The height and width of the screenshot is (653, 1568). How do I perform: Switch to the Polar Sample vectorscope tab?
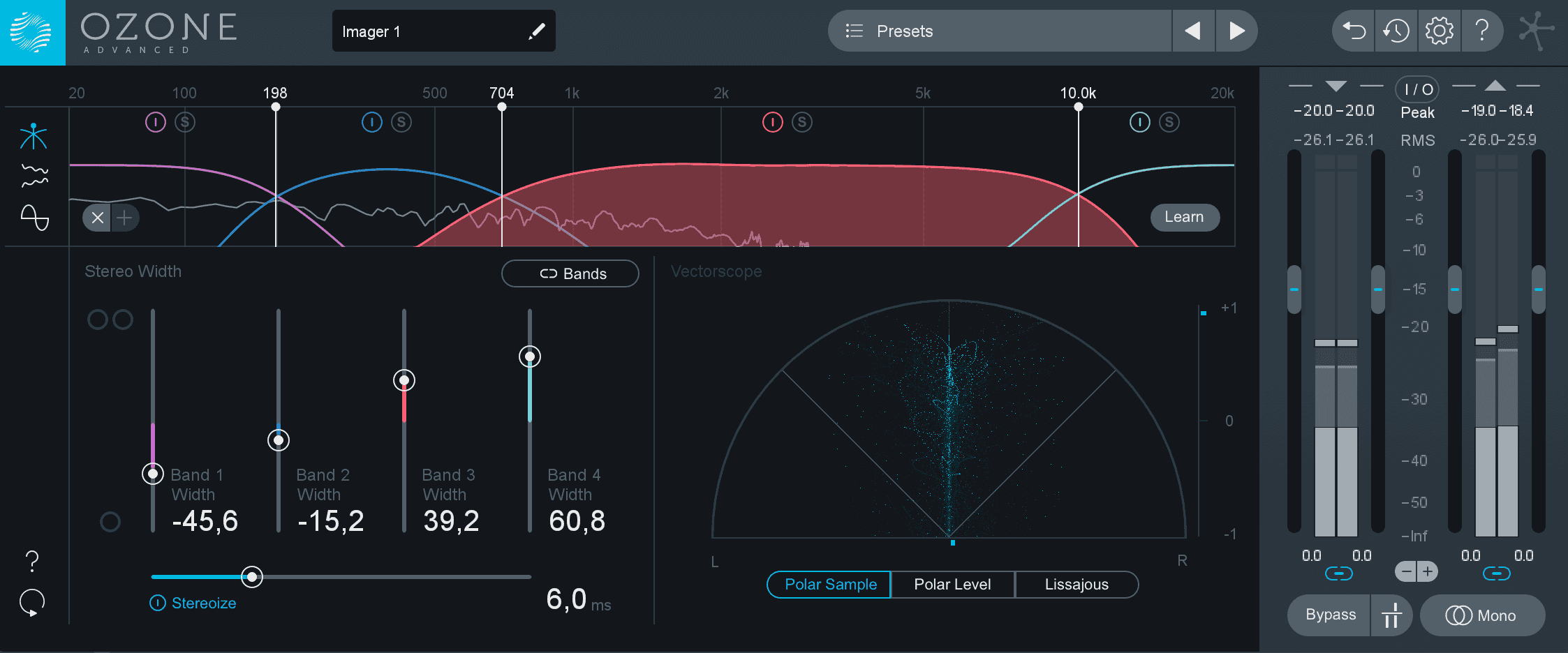829,585
